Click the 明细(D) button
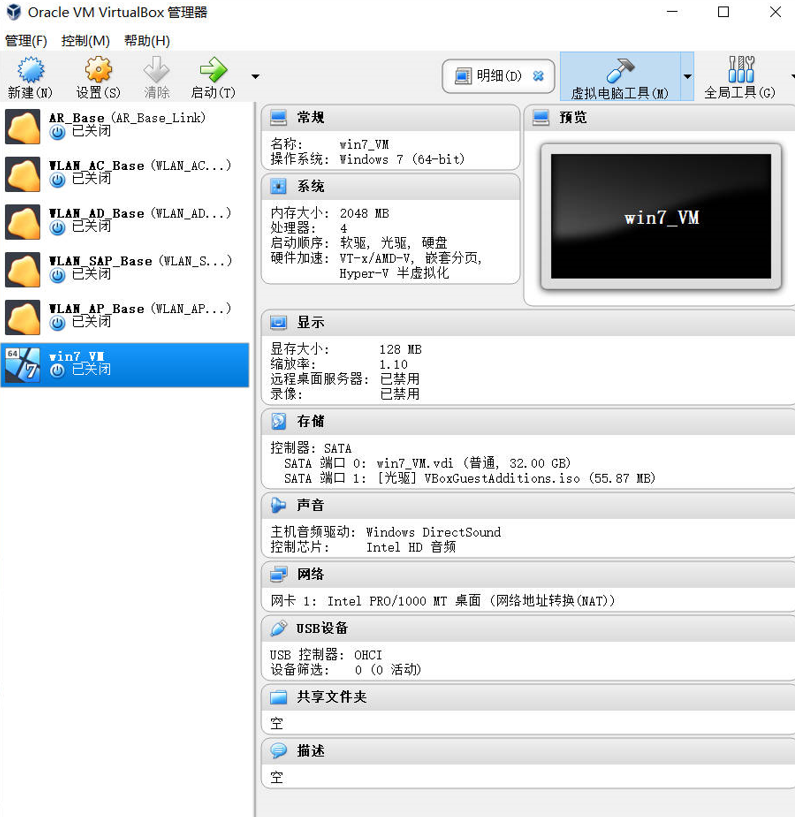 [x=488, y=76]
